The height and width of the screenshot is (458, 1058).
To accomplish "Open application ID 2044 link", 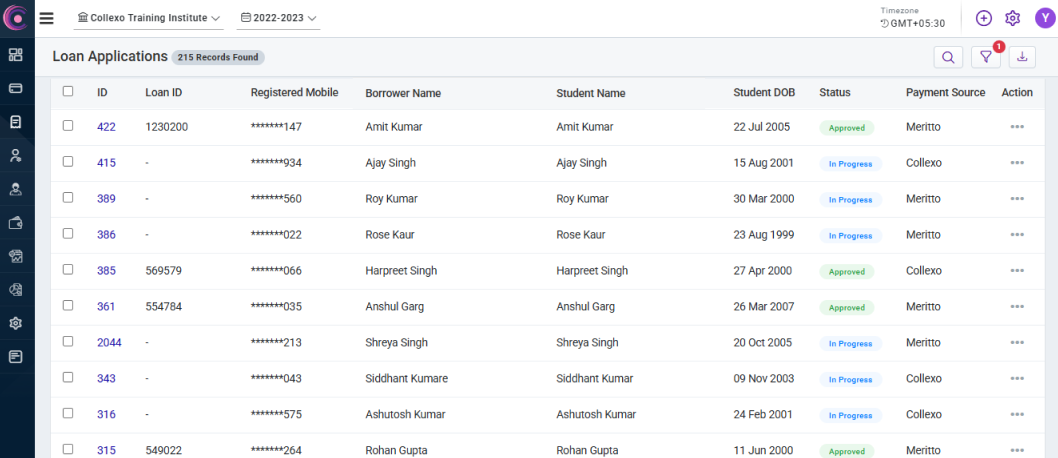I will tap(109, 343).
